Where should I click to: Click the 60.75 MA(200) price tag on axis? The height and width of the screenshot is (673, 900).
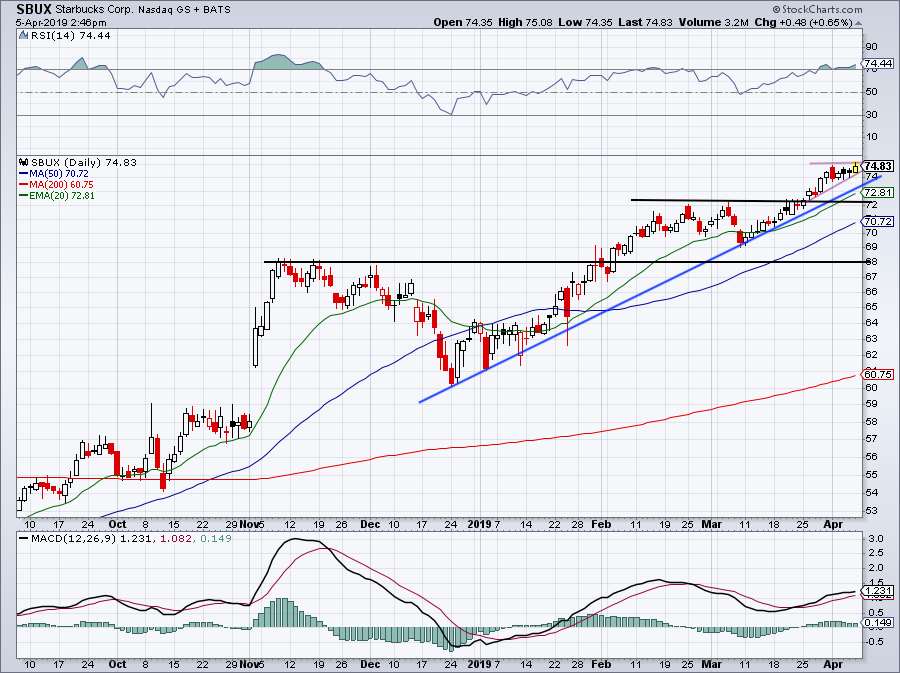(x=878, y=375)
